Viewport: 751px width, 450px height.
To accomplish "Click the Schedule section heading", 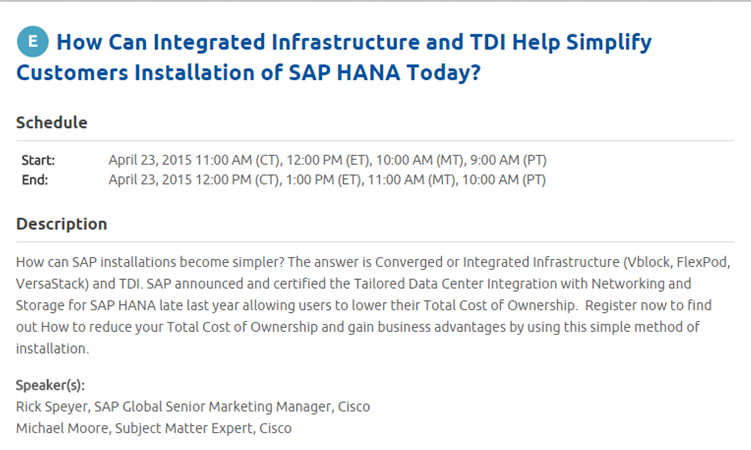I will [52, 123].
